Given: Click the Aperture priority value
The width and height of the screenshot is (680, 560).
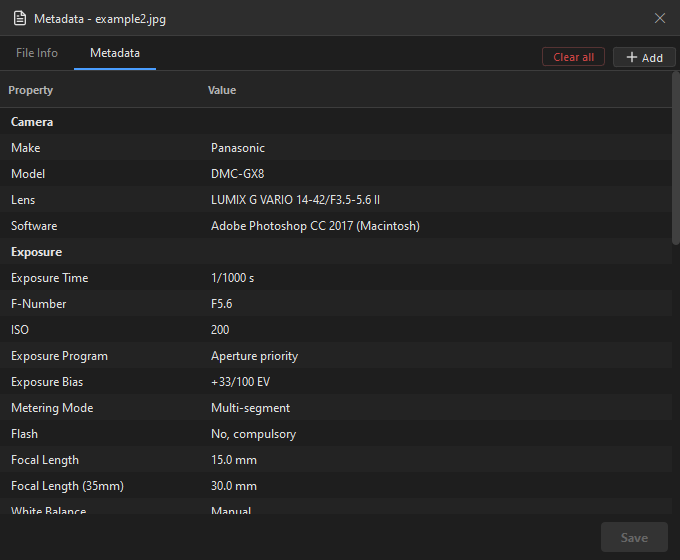Looking at the screenshot, I should (254, 356).
